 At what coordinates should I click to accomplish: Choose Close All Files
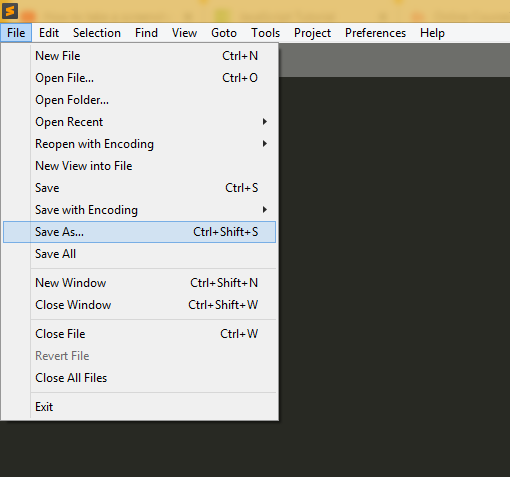pyautogui.click(x=139, y=378)
